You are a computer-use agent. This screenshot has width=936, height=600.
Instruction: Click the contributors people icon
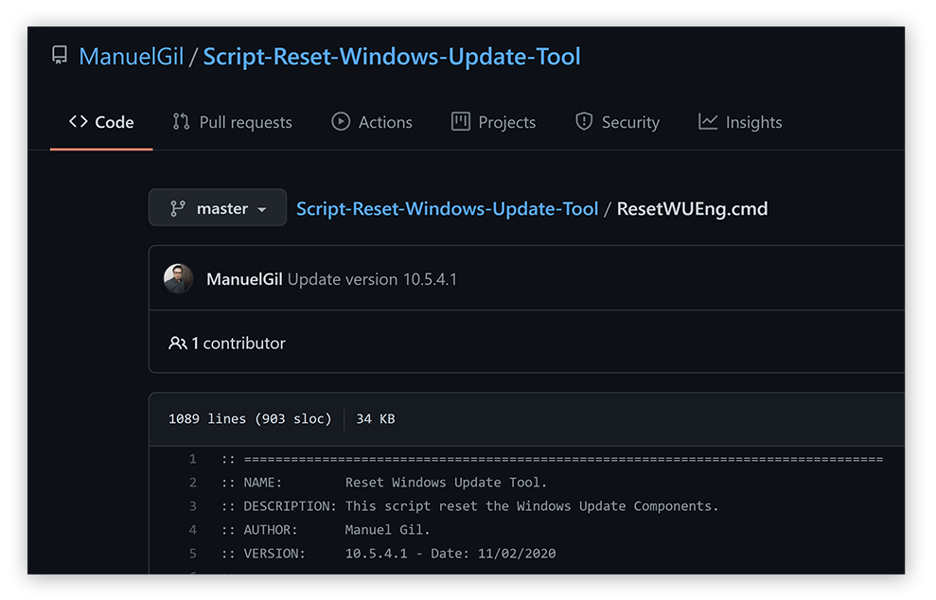click(x=177, y=342)
